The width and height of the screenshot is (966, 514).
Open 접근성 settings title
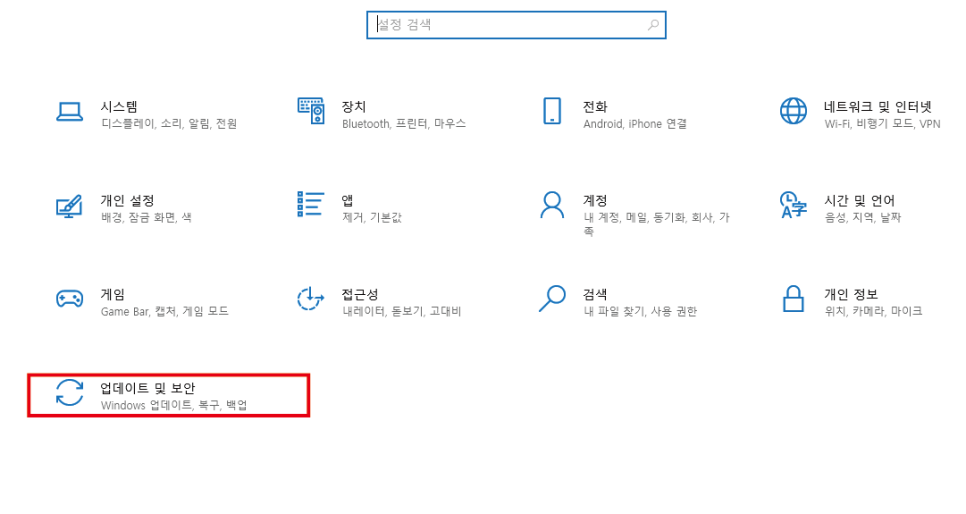click(360, 294)
